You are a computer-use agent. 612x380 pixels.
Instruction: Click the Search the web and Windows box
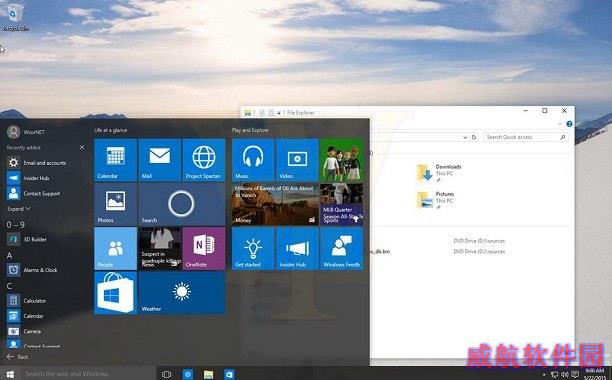click(88, 374)
